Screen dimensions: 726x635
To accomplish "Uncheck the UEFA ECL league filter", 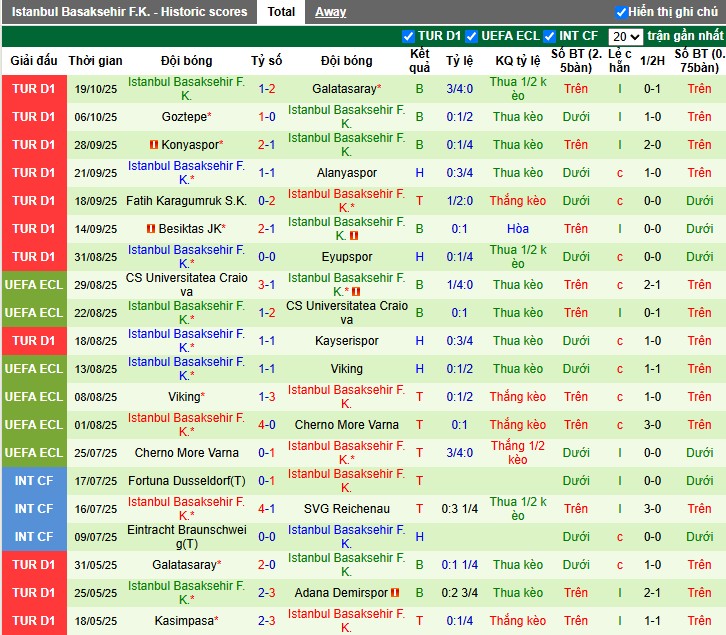I will [x=471, y=36].
